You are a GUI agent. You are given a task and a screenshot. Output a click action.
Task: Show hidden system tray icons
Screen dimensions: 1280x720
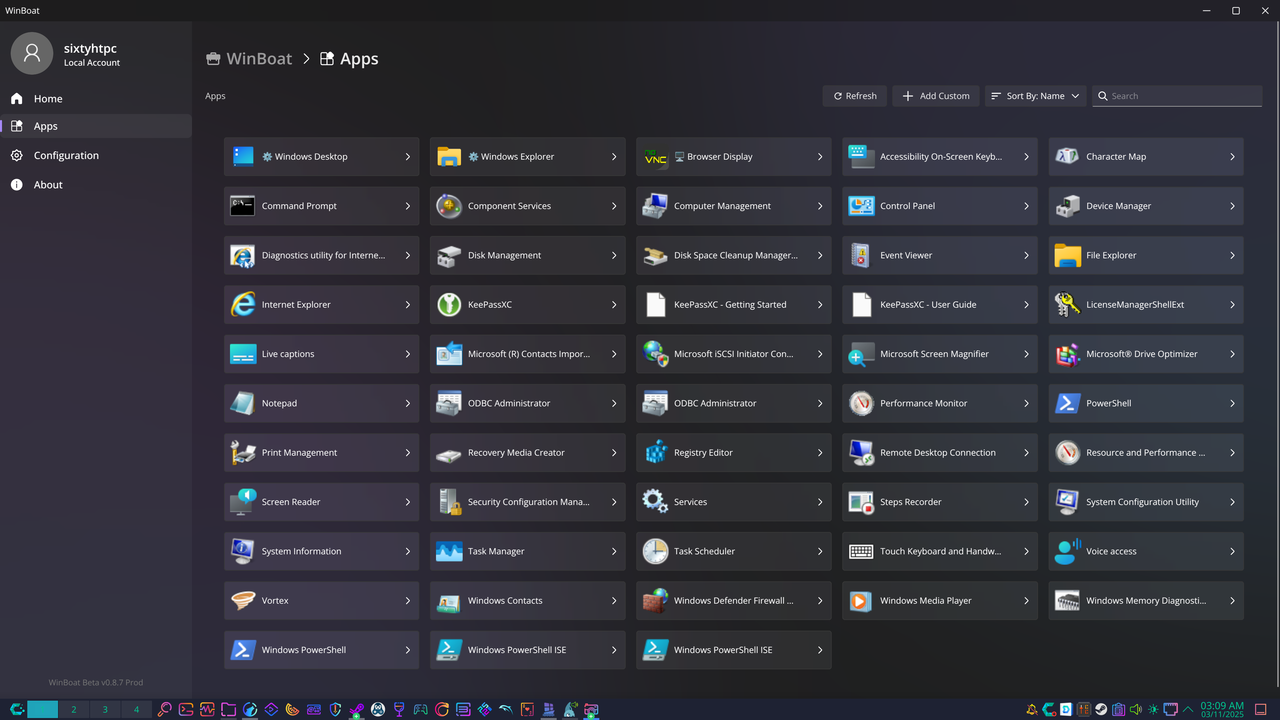1187,709
